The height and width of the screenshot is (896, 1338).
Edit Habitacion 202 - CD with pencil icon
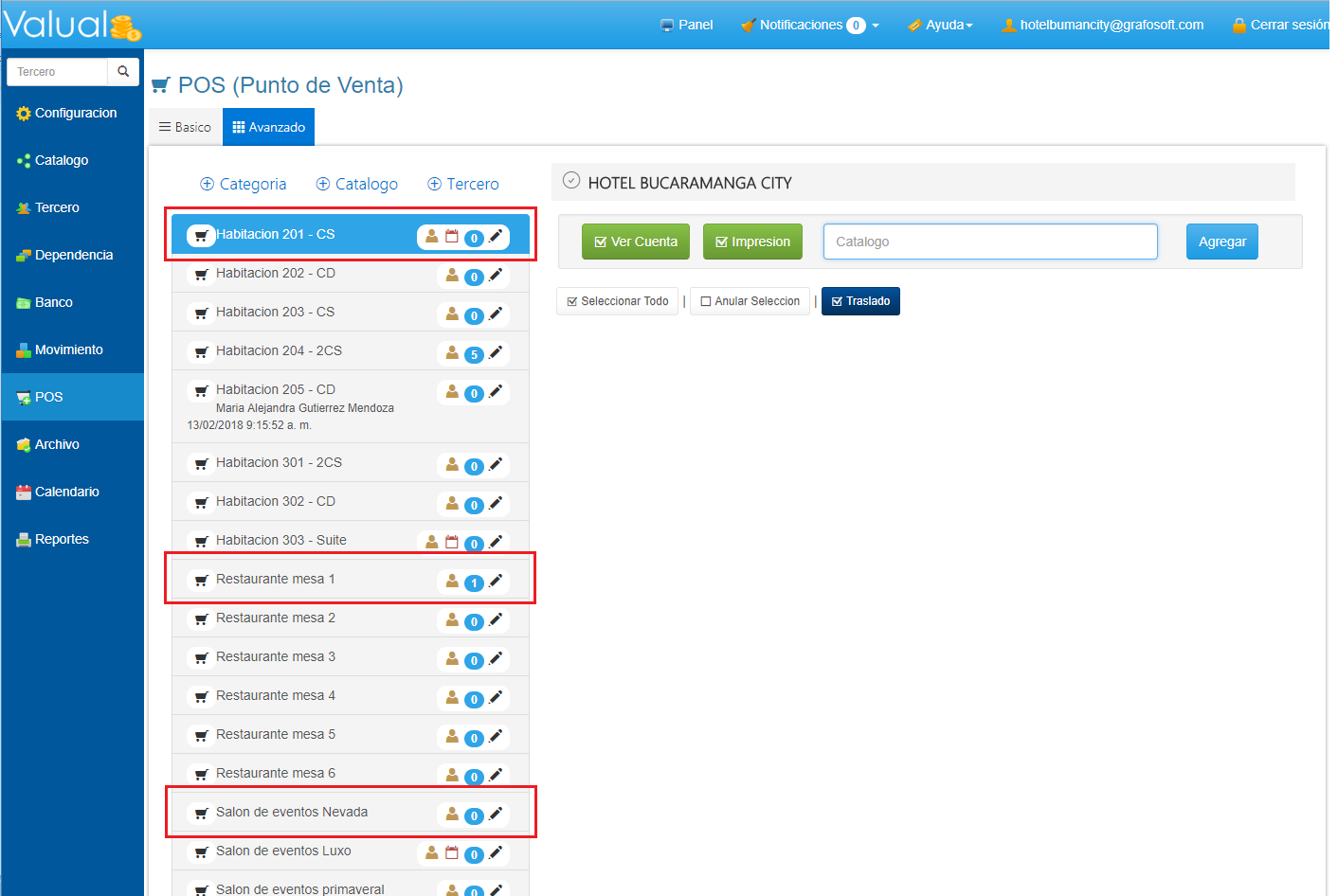tap(496, 275)
